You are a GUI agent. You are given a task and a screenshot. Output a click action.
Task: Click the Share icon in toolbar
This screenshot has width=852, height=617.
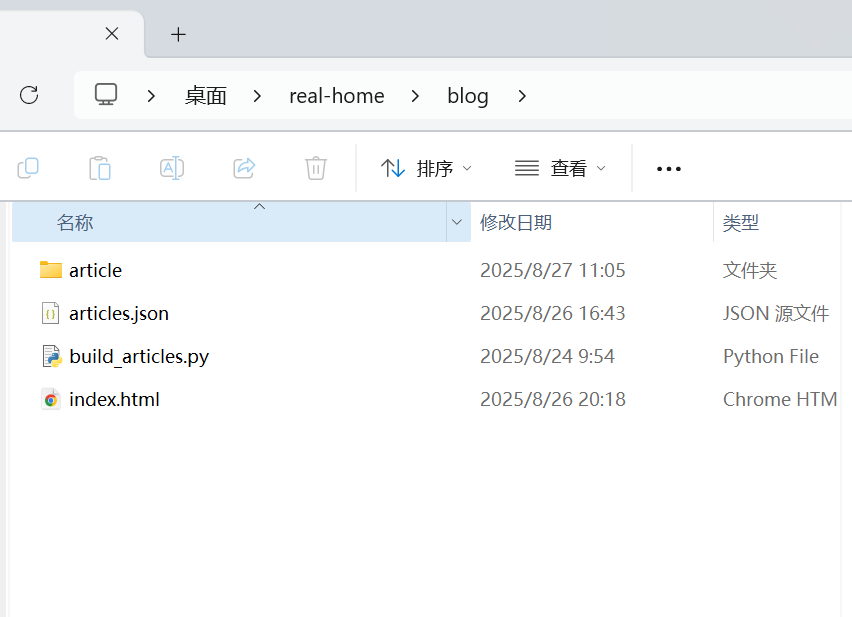click(x=244, y=168)
